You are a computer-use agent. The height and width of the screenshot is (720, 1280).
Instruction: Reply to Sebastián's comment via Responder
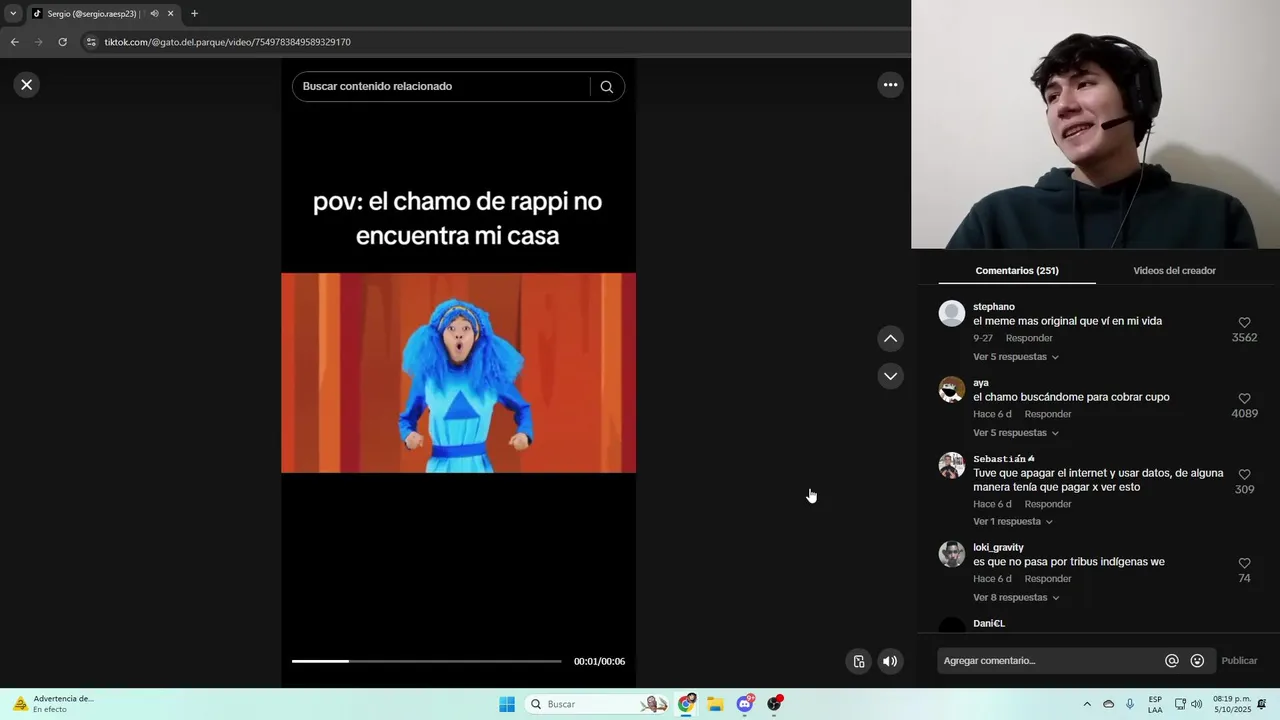[x=1048, y=504]
